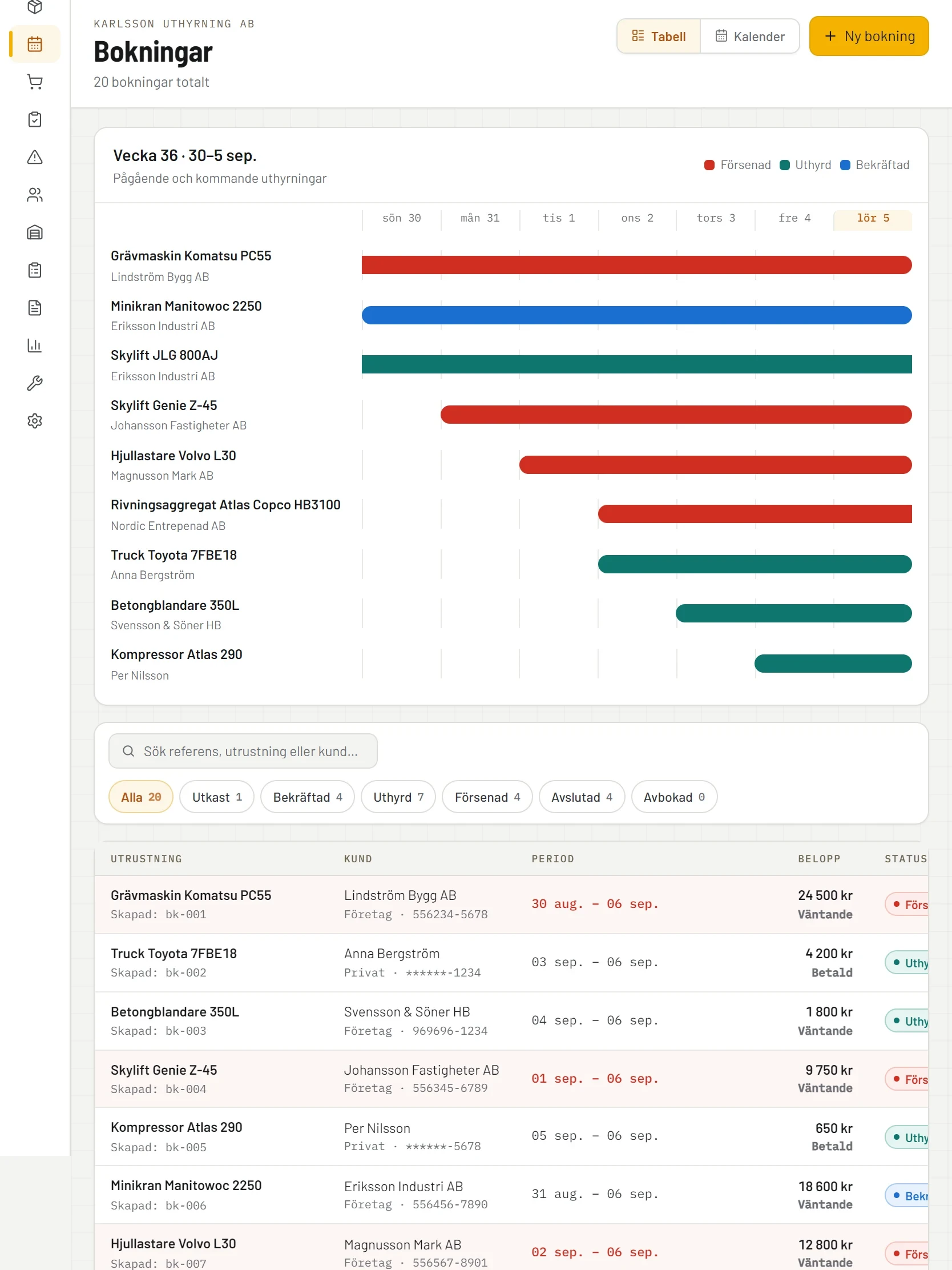
Task: Open the warning triangle sidebar icon
Action: tap(35, 157)
